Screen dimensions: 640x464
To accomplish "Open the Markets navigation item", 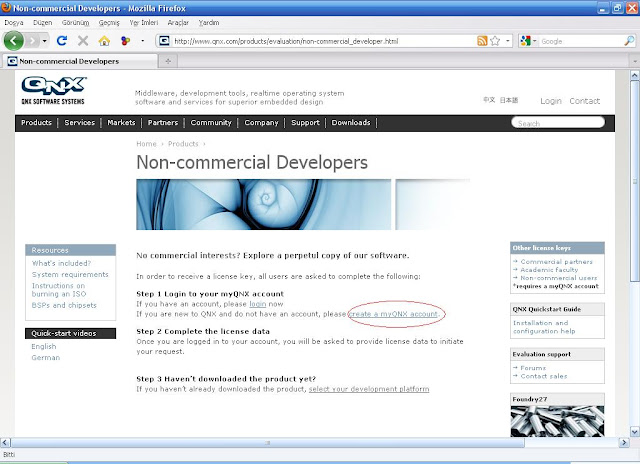I will point(121,122).
